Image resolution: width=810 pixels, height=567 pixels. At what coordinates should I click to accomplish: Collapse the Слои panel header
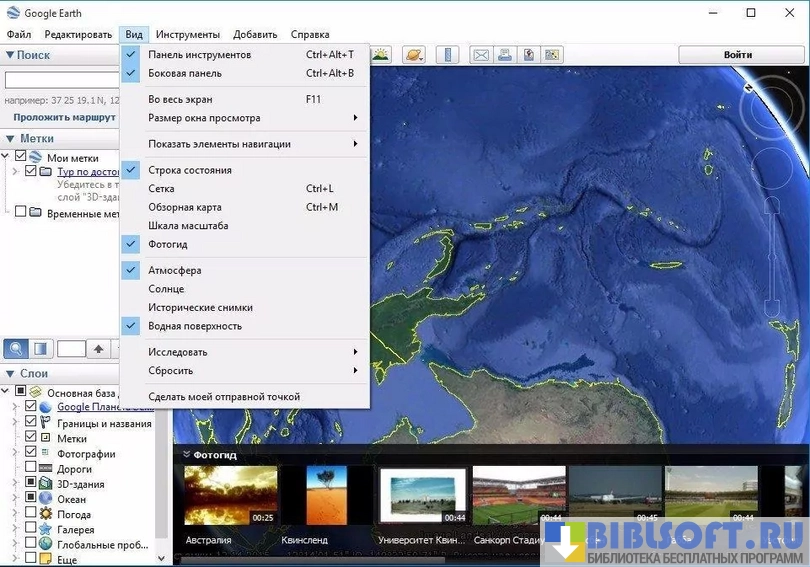tap(10, 374)
